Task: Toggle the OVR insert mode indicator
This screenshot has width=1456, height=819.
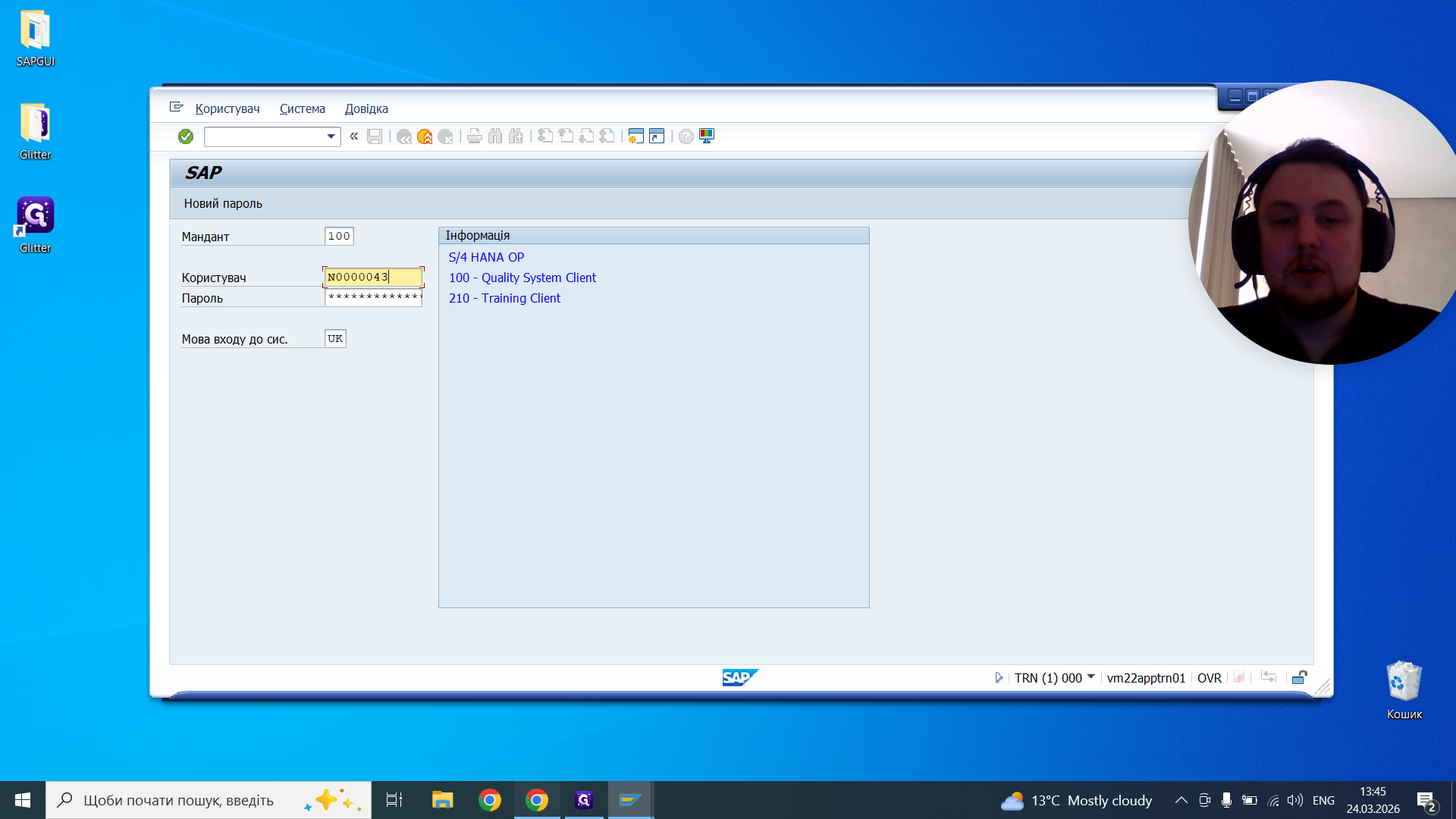Action: click(1209, 678)
